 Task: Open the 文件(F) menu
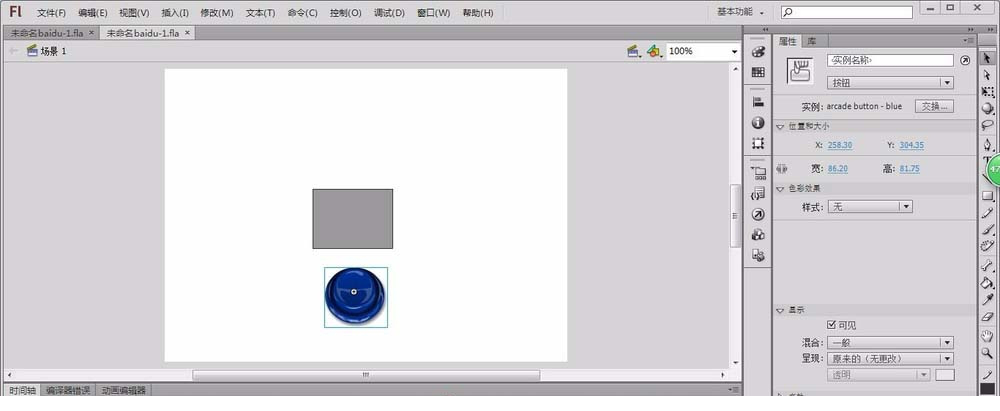coord(51,13)
